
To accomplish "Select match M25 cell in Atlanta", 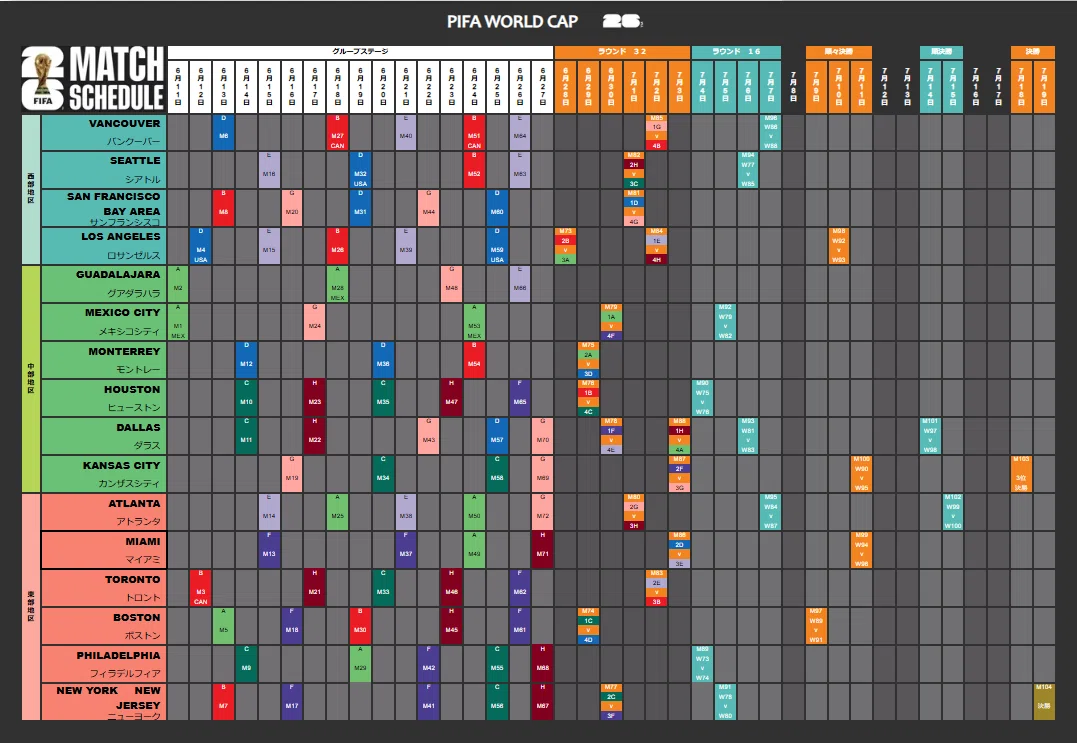I will tap(337, 512).
